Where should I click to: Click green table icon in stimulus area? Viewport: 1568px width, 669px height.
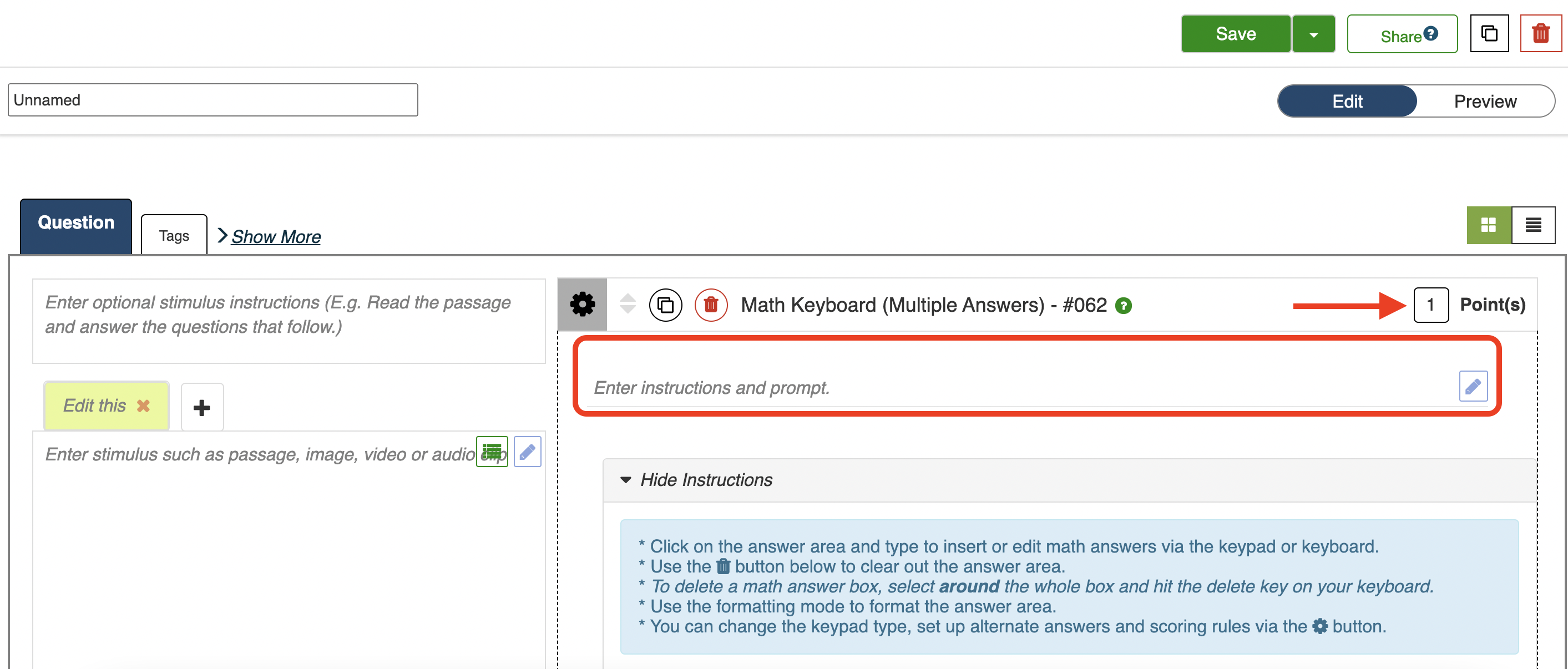[x=492, y=452]
